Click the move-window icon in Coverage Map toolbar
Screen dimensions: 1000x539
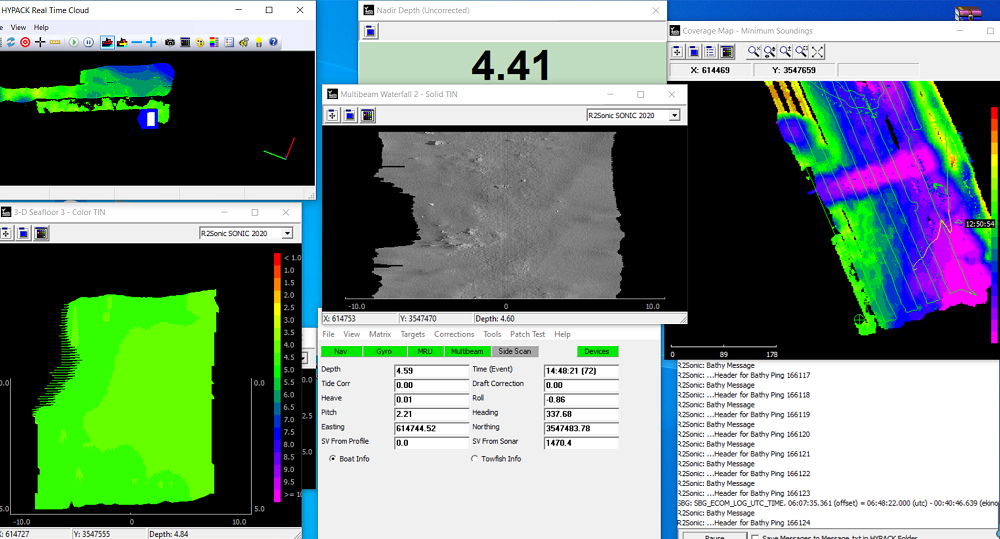677,52
